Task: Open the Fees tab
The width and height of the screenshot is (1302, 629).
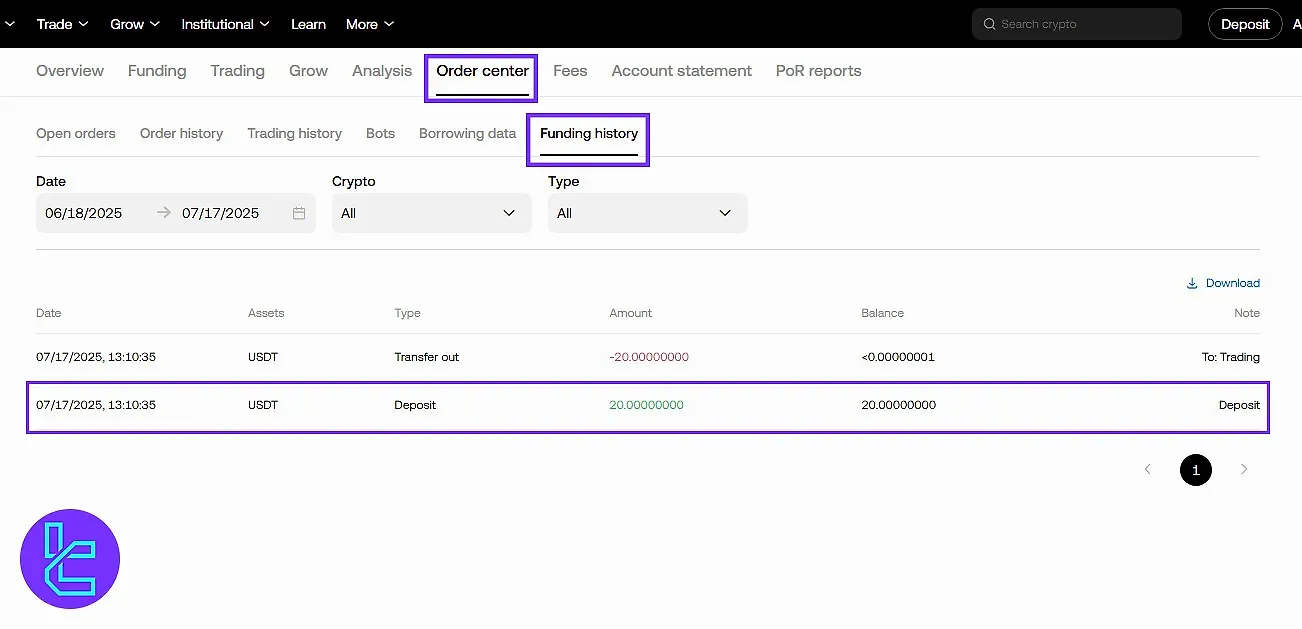Action: [x=570, y=71]
